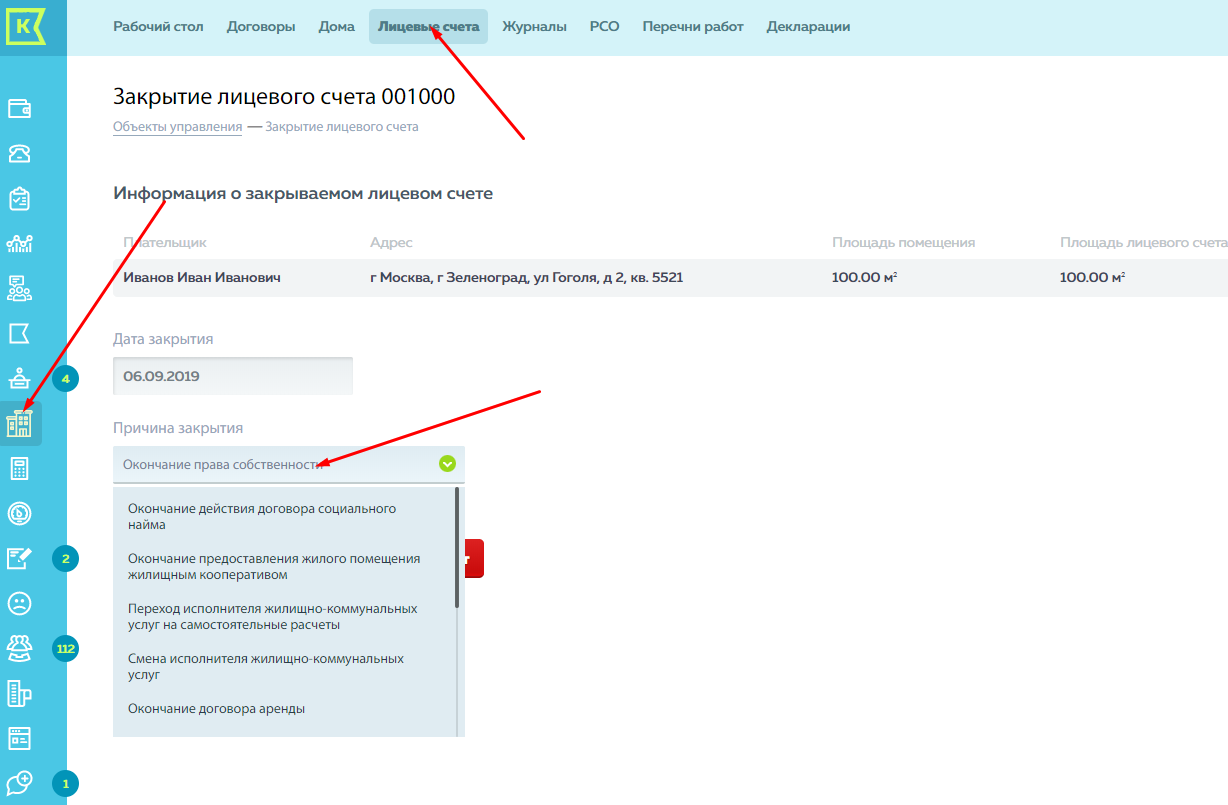The image size is (1228, 805).
Task: Click the green chevron of the reason dropdown
Action: tap(447, 464)
